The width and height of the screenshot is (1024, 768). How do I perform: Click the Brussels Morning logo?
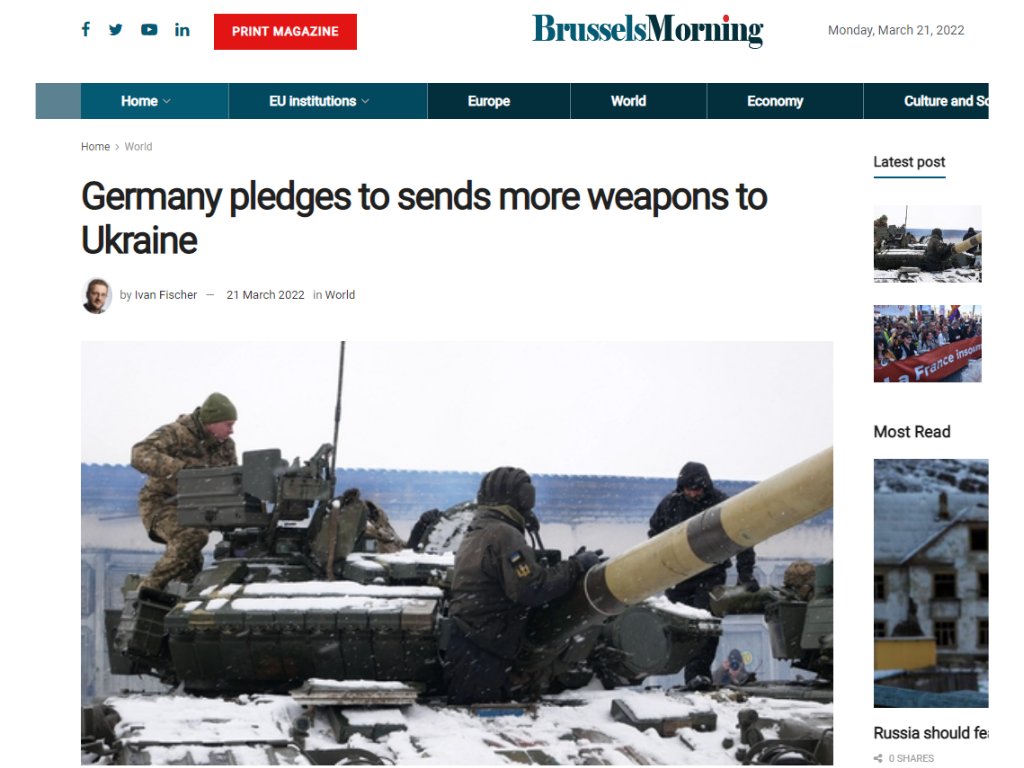(647, 30)
